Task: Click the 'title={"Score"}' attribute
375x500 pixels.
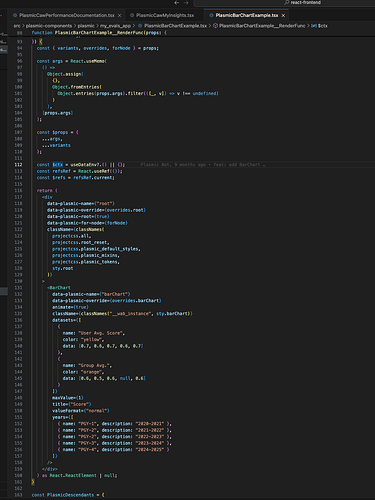Action: click(72, 404)
